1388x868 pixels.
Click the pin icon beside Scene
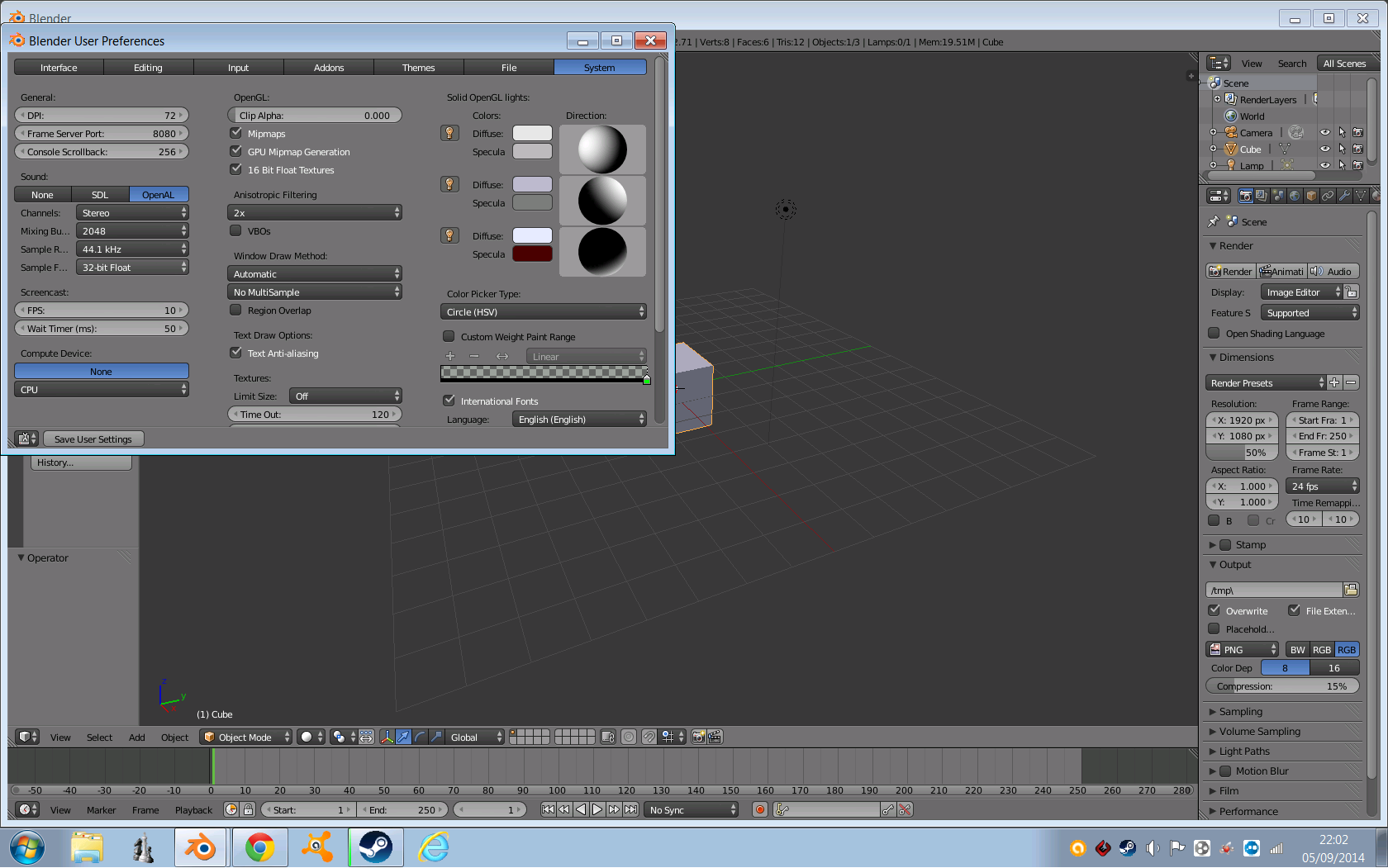[1213, 221]
